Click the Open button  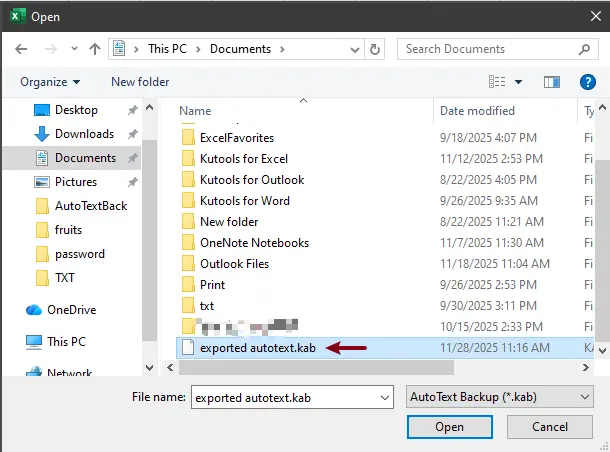[x=449, y=427]
